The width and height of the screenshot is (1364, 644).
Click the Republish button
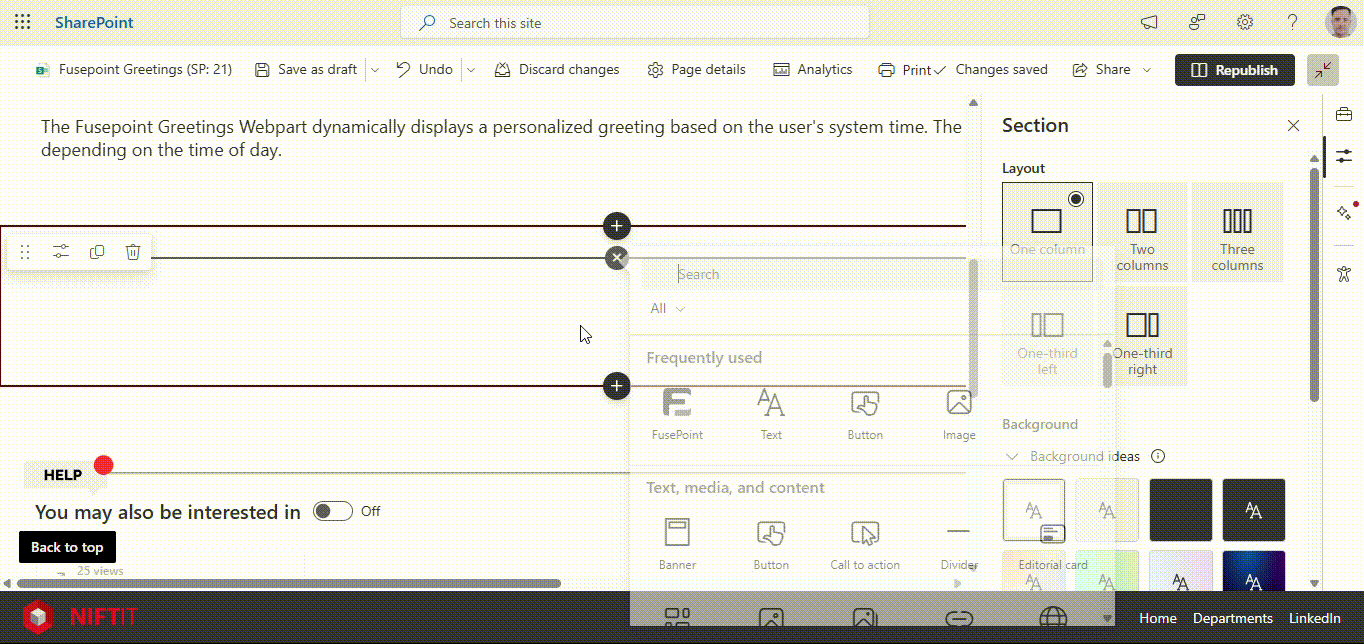coord(1234,70)
